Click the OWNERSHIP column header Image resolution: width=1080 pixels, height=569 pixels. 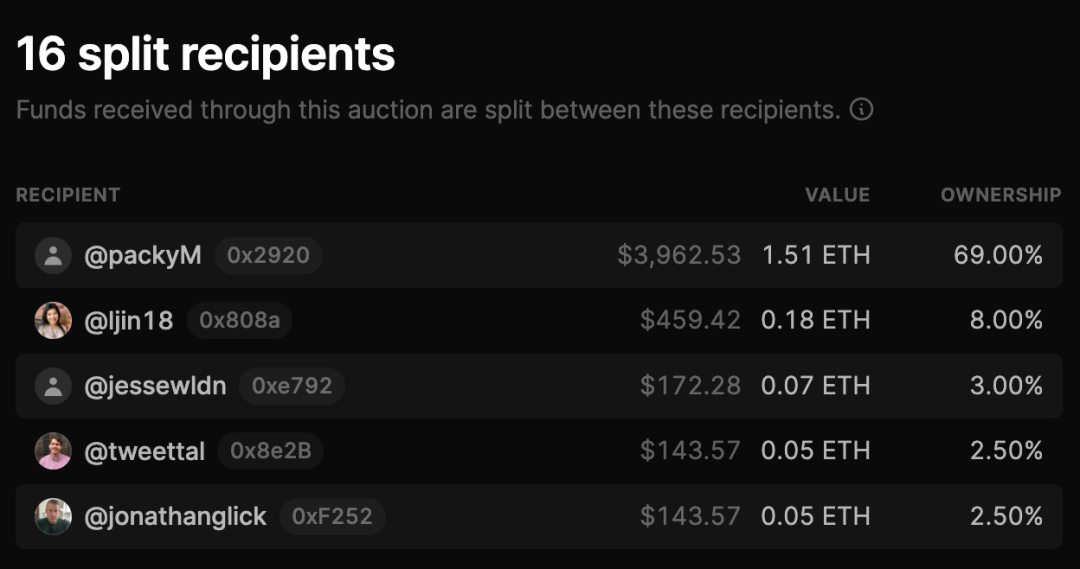click(x=1001, y=195)
